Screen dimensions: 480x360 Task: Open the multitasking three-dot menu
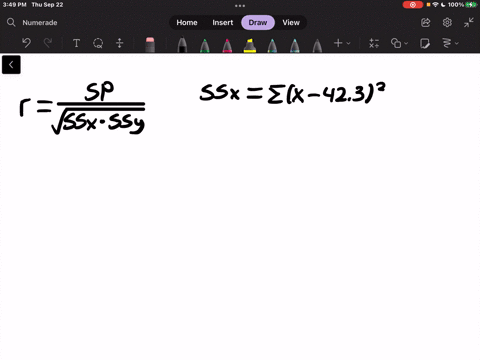pyautogui.click(x=240, y=5)
